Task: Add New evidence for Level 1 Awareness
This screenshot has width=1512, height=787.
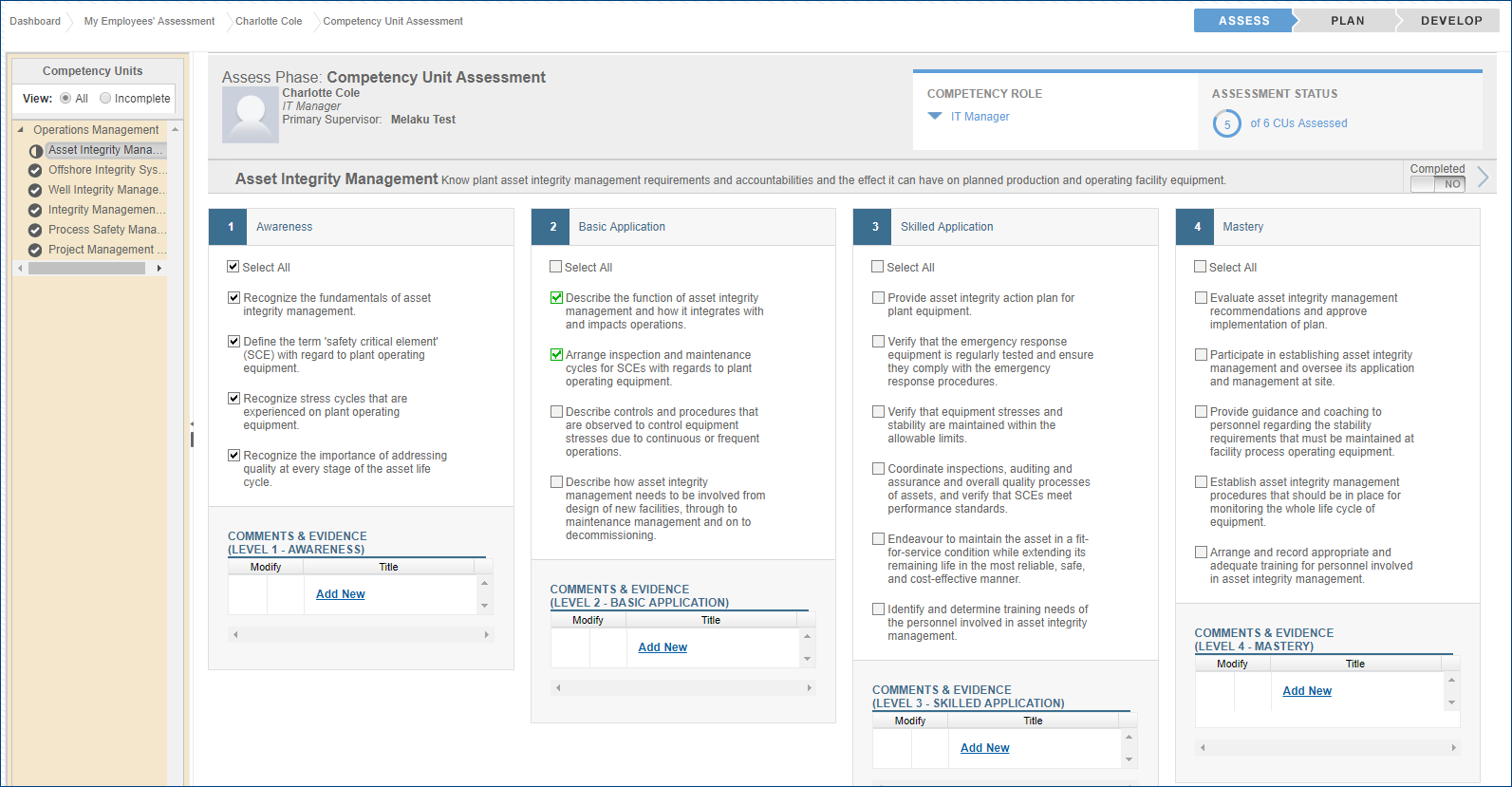Action: [x=341, y=594]
